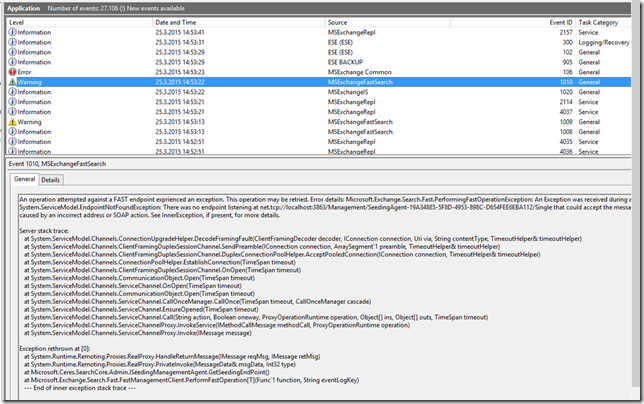644x404 pixels.
Task: Click the information icon of event 4035
Action: click(x=13, y=142)
